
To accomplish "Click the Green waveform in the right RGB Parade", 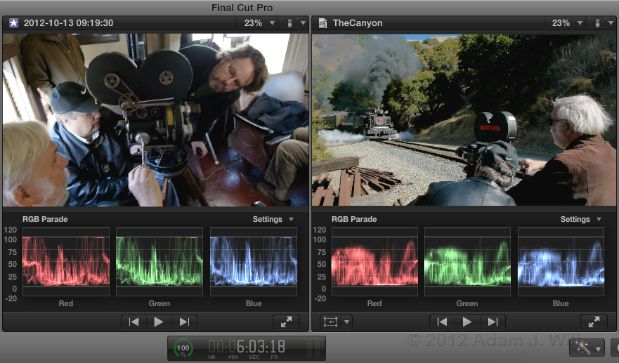I will pyautogui.click(x=467, y=261).
